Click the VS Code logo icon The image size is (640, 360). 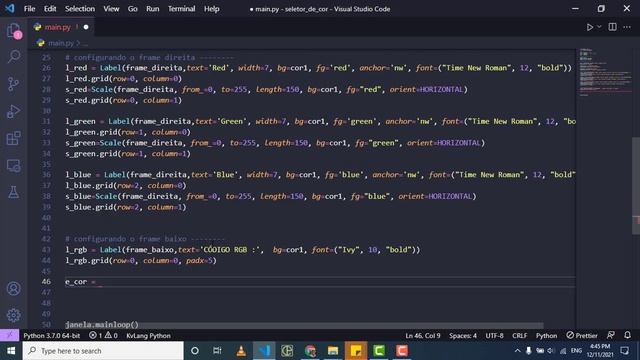coord(9,8)
